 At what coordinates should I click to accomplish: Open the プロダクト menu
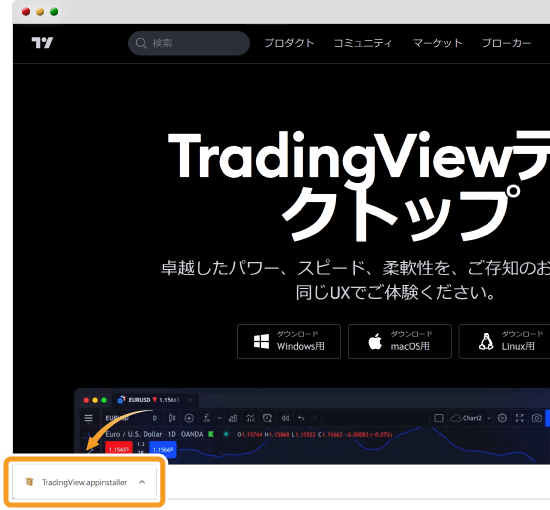coord(289,43)
